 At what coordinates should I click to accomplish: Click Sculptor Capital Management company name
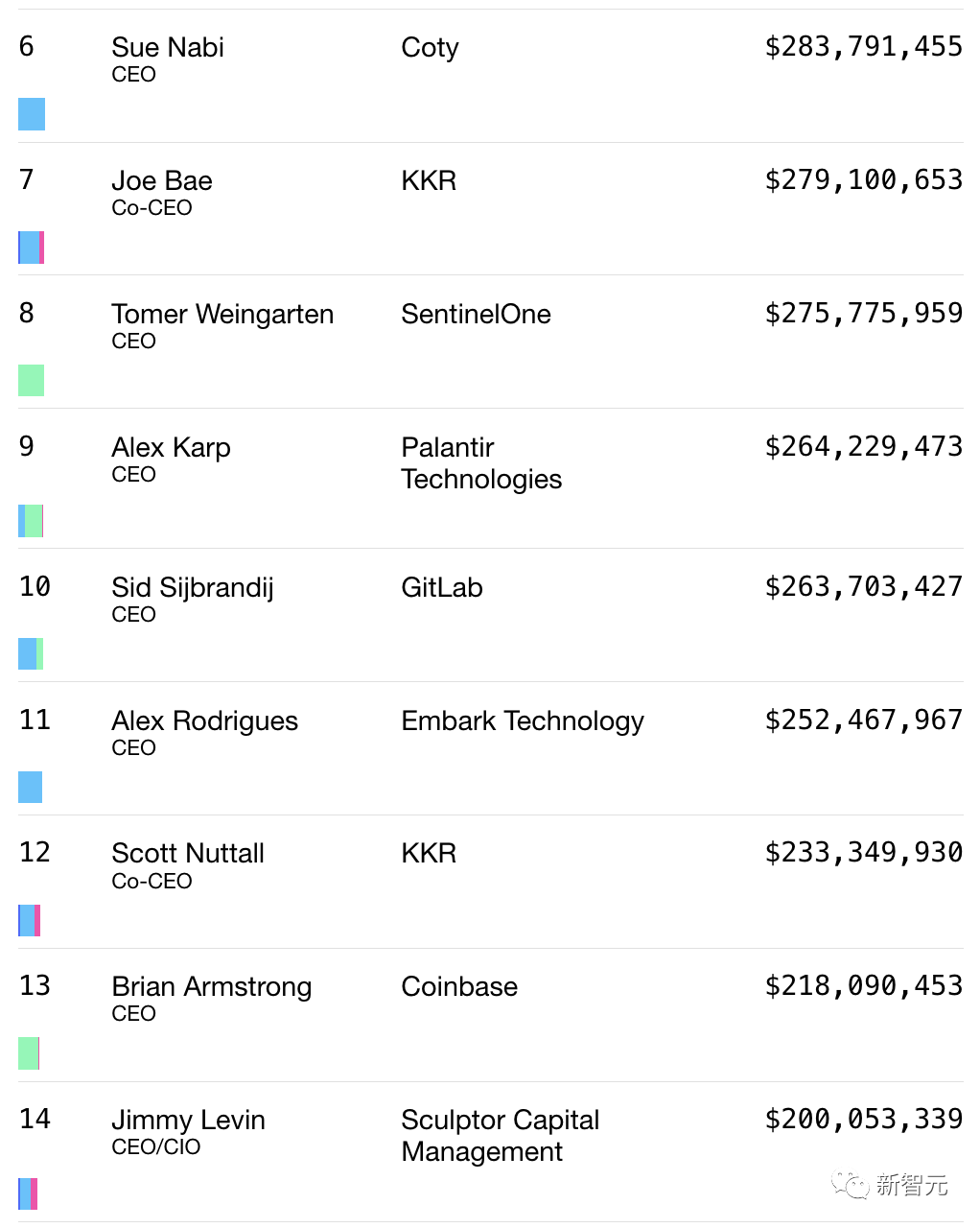coord(500,1135)
